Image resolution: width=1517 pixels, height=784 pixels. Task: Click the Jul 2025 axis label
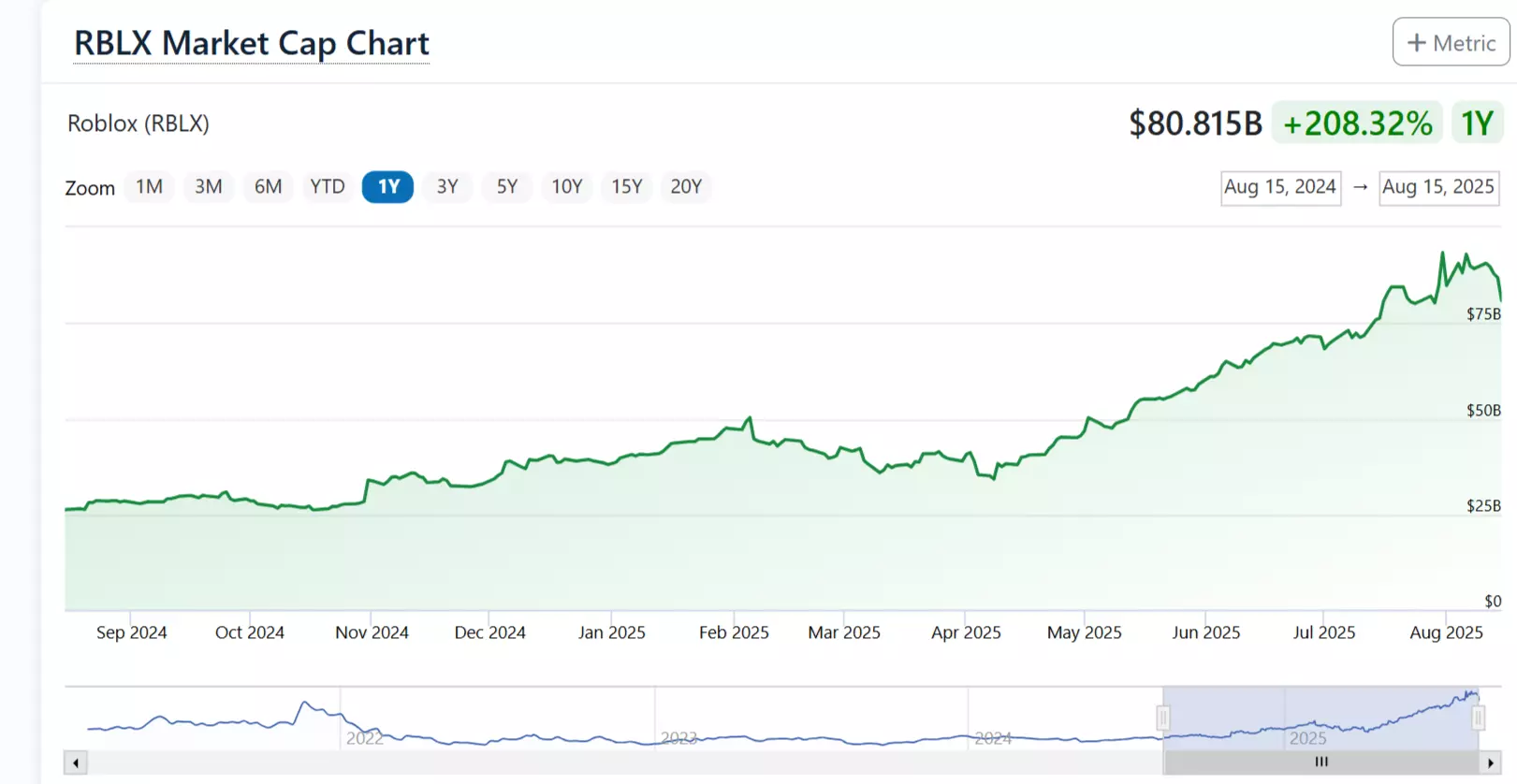click(x=1324, y=632)
